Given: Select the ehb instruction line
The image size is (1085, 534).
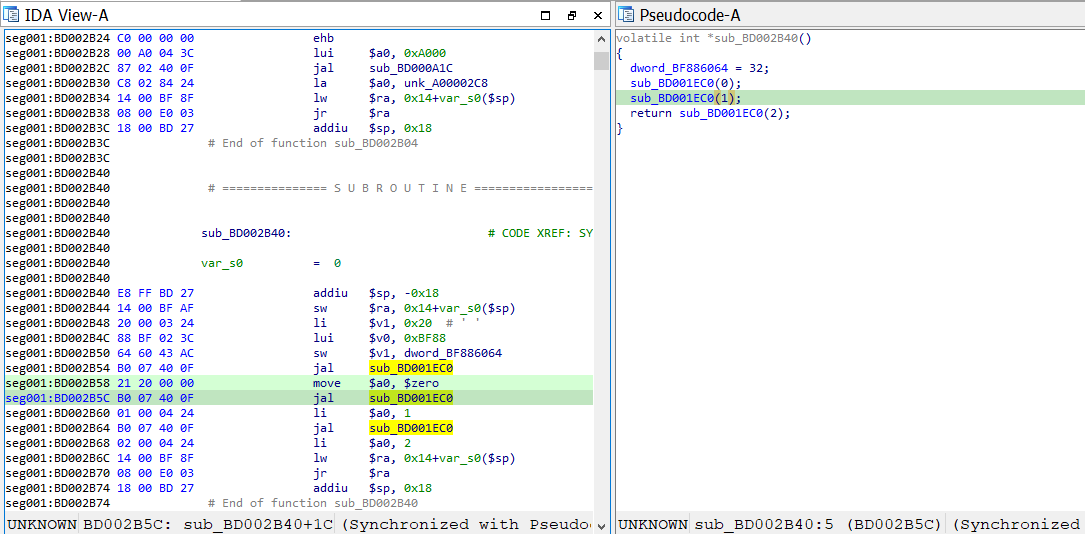Looking at the screenshot, I should [x=325, y=39].
